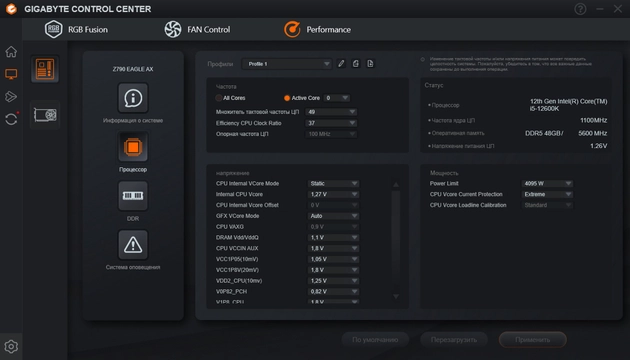Click the Performance gauge icon

(292, 29)
